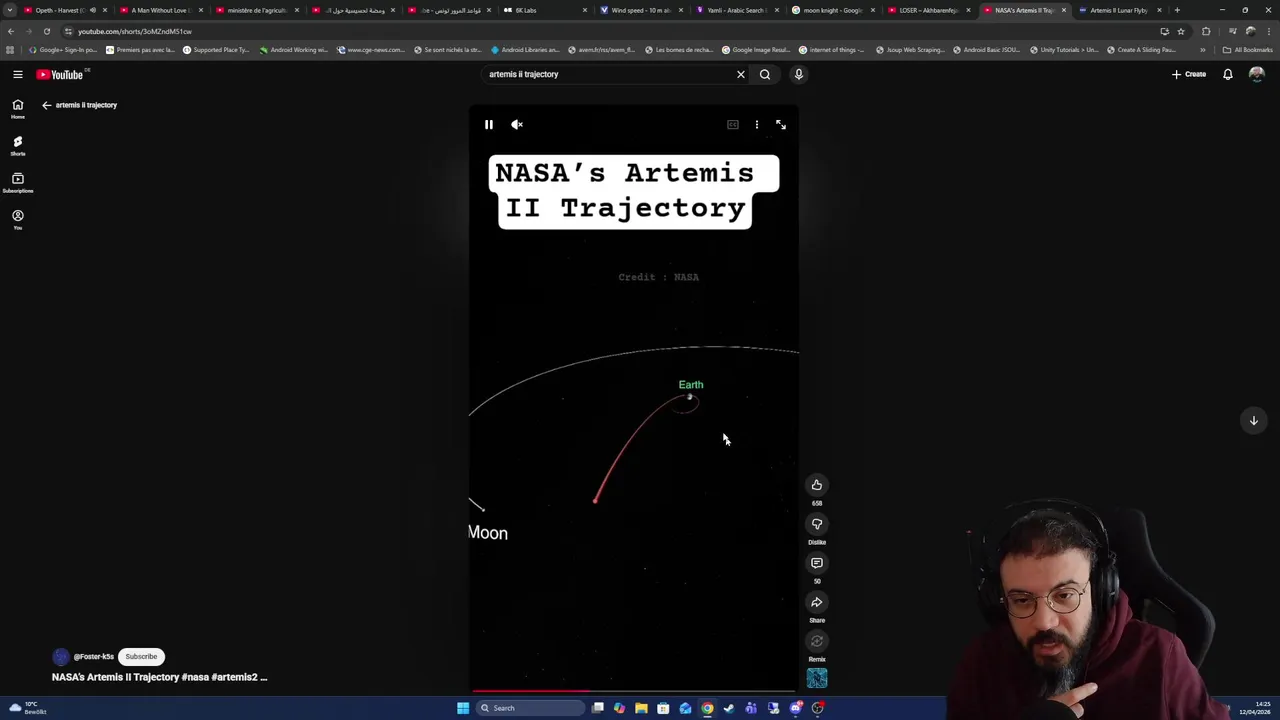Click the browser address bar URL

(135, 31)
